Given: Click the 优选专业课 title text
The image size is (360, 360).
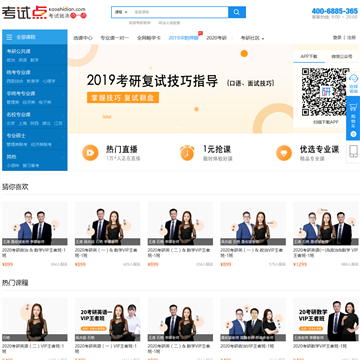Looking at the screenshot, I should [319, 149].
